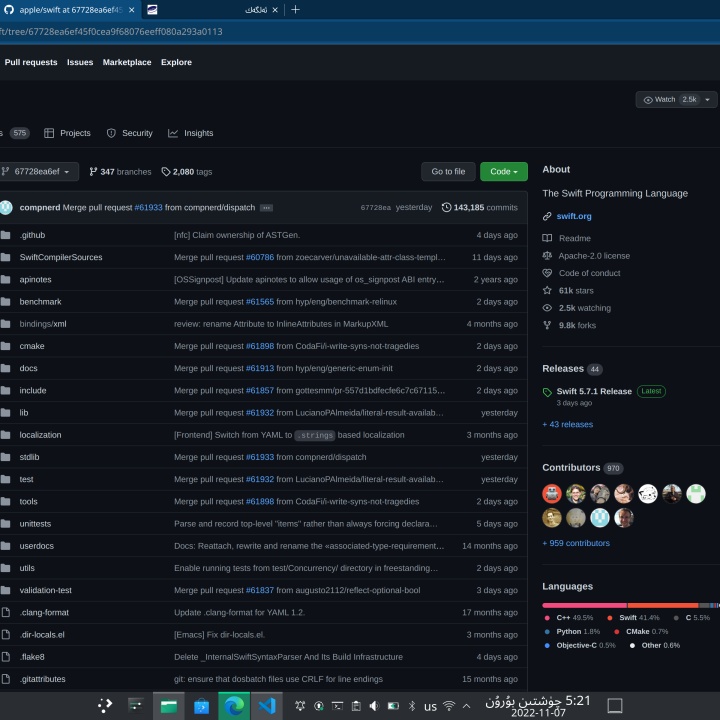Click the Go to file button
Screen dimensions: 720x720
448,171
